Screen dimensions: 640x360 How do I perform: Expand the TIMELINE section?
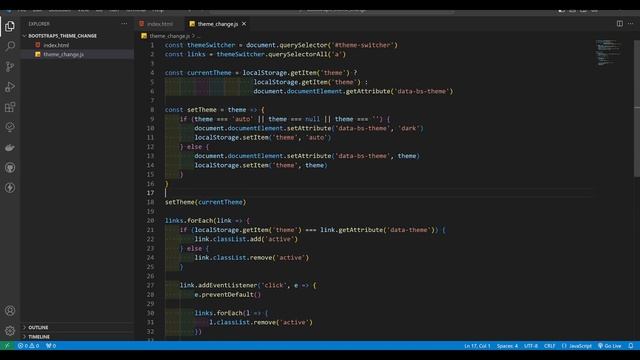click(x=39, y=337)
